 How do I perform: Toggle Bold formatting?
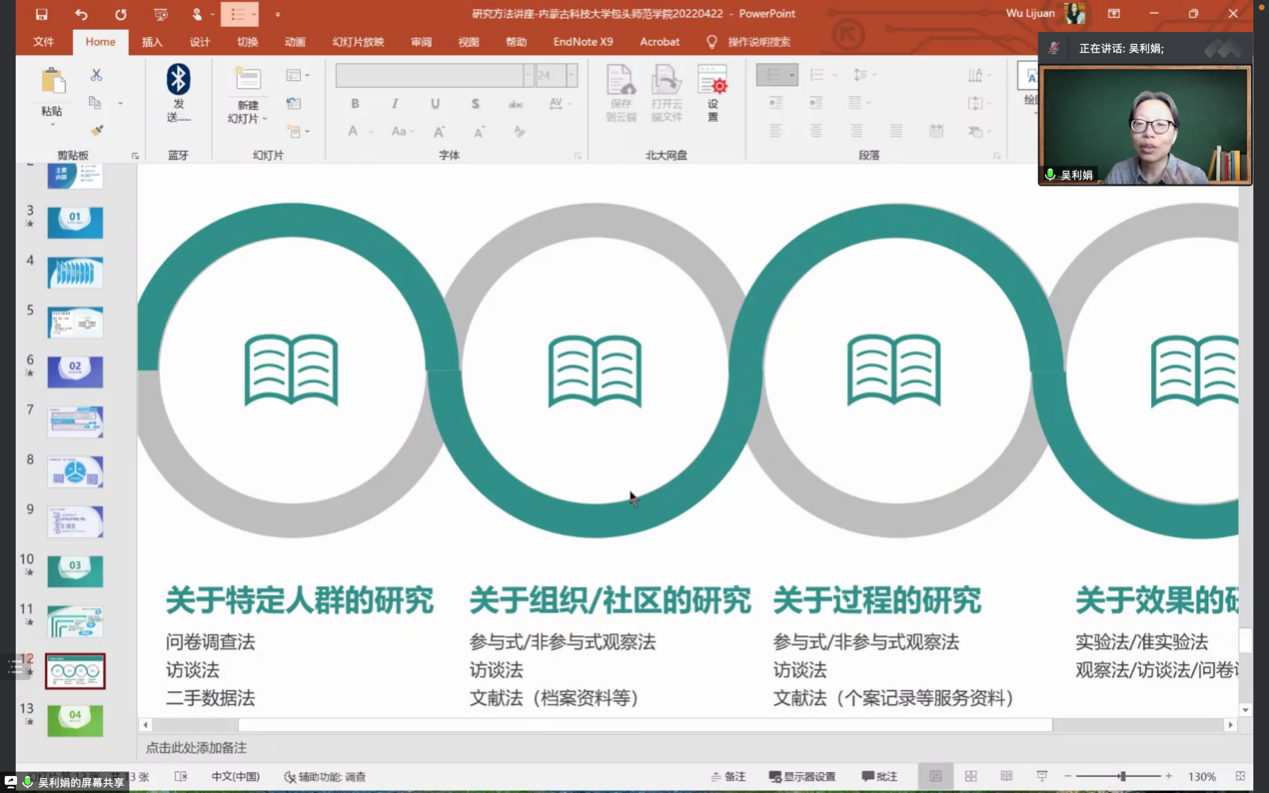tap(355, 103)
